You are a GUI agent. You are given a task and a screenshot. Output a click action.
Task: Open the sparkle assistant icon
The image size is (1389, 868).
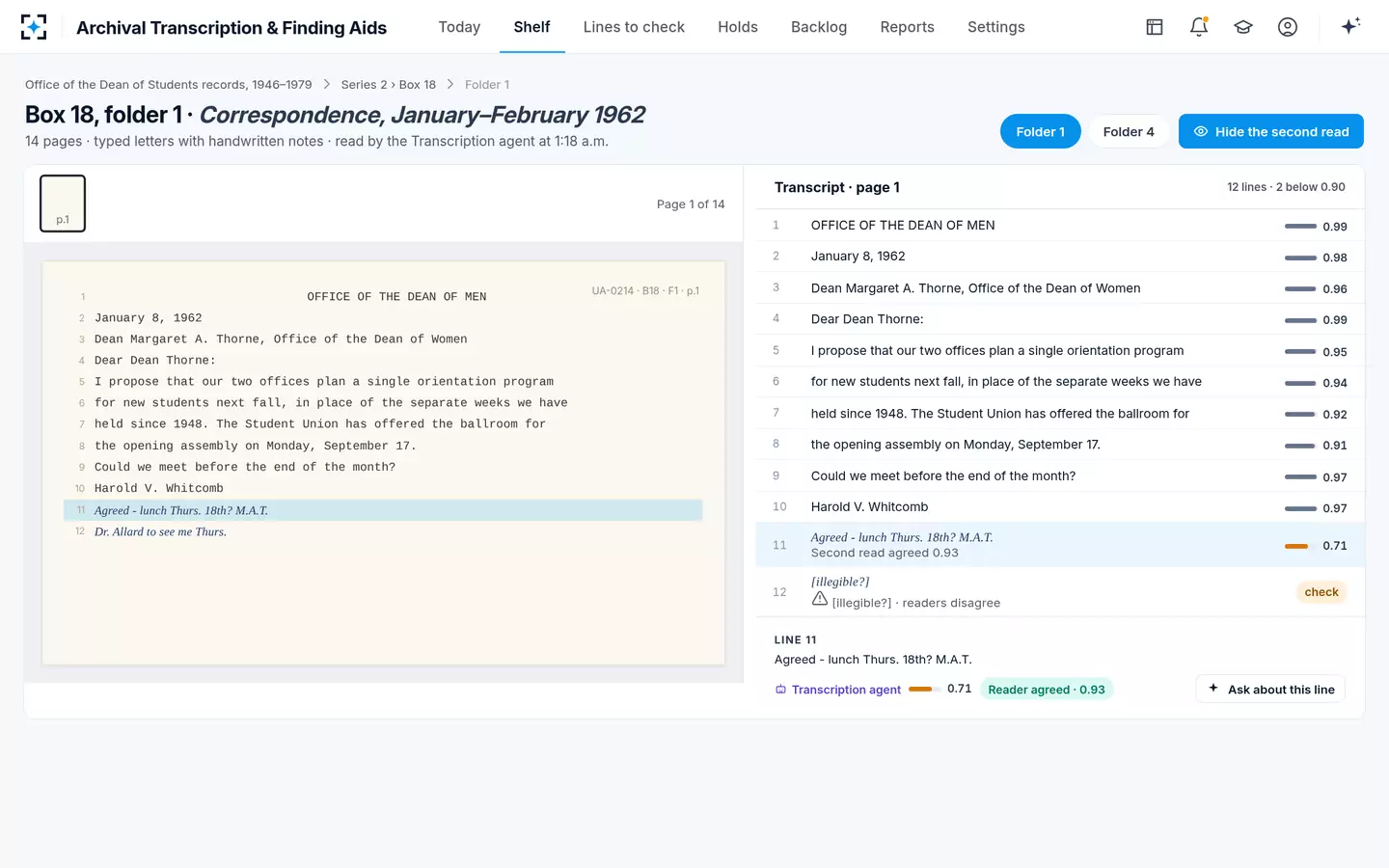[x=1350, y=26]
